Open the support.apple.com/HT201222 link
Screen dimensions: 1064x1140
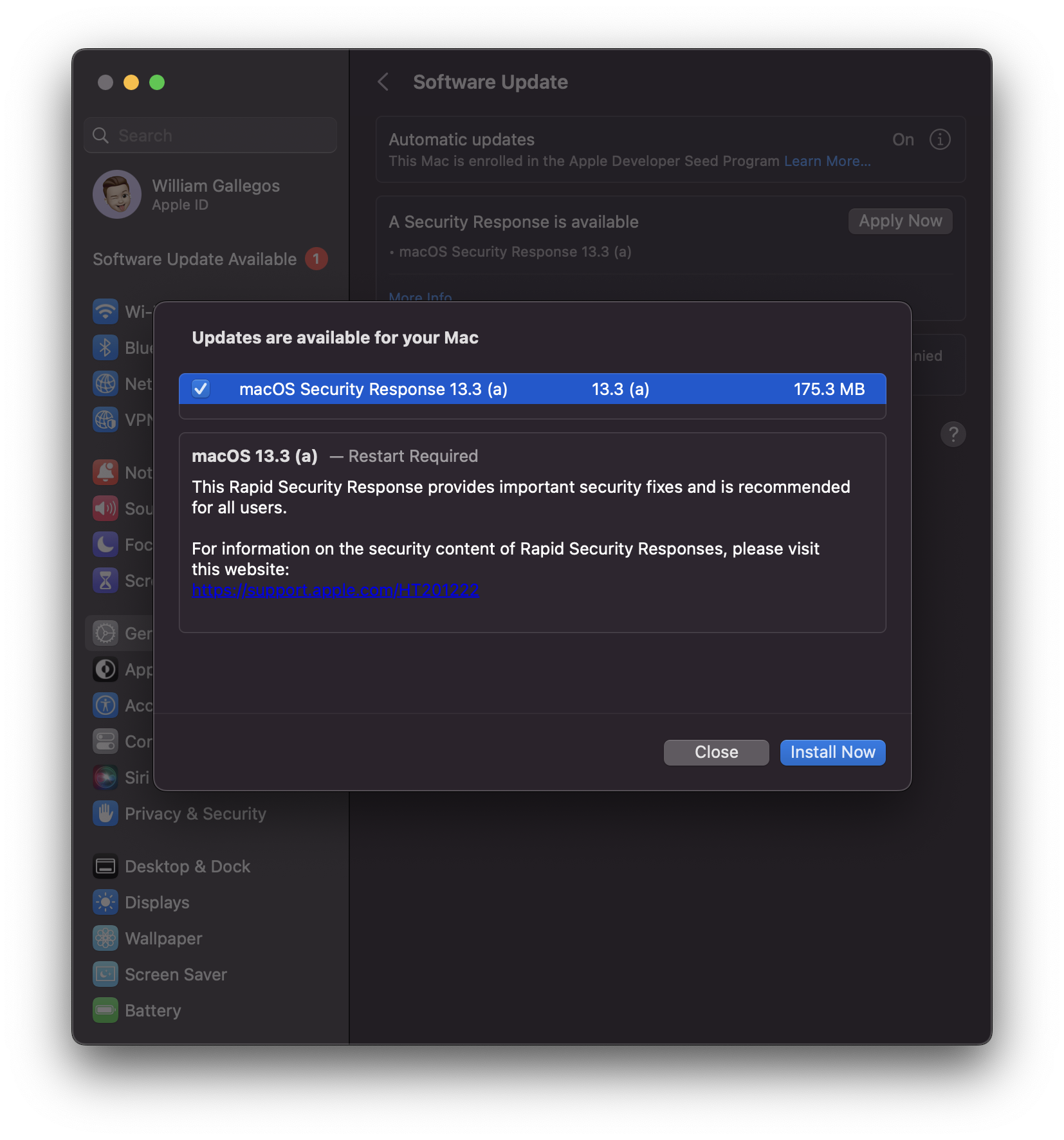335,590
